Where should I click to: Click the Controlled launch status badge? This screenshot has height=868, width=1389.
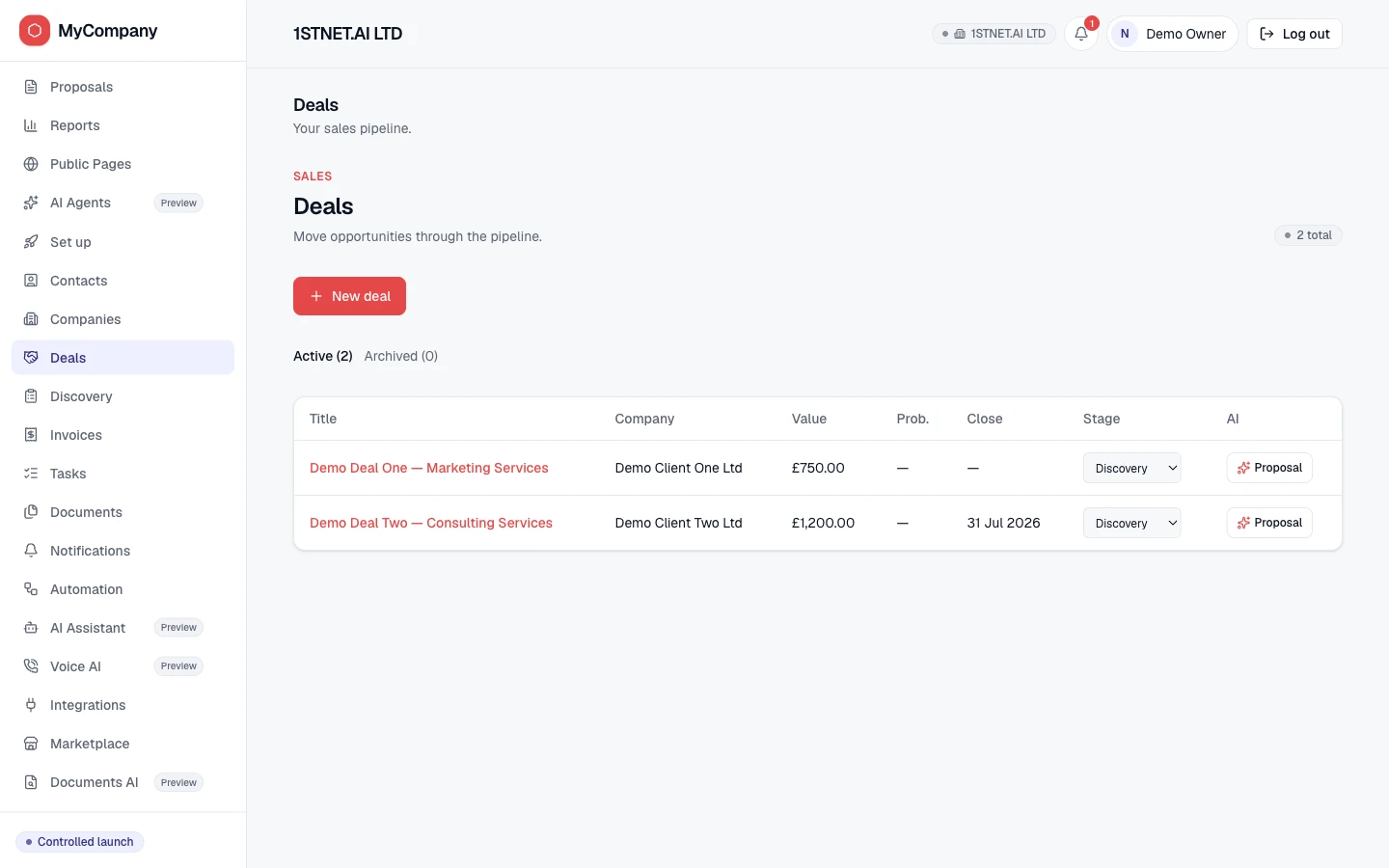click(80, 842)
